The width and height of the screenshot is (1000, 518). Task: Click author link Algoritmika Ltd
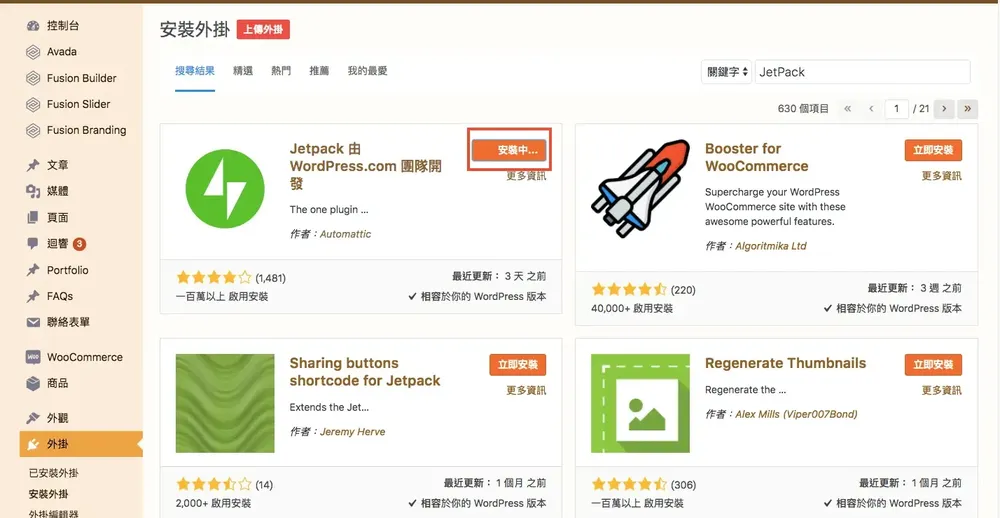(770, 246)
